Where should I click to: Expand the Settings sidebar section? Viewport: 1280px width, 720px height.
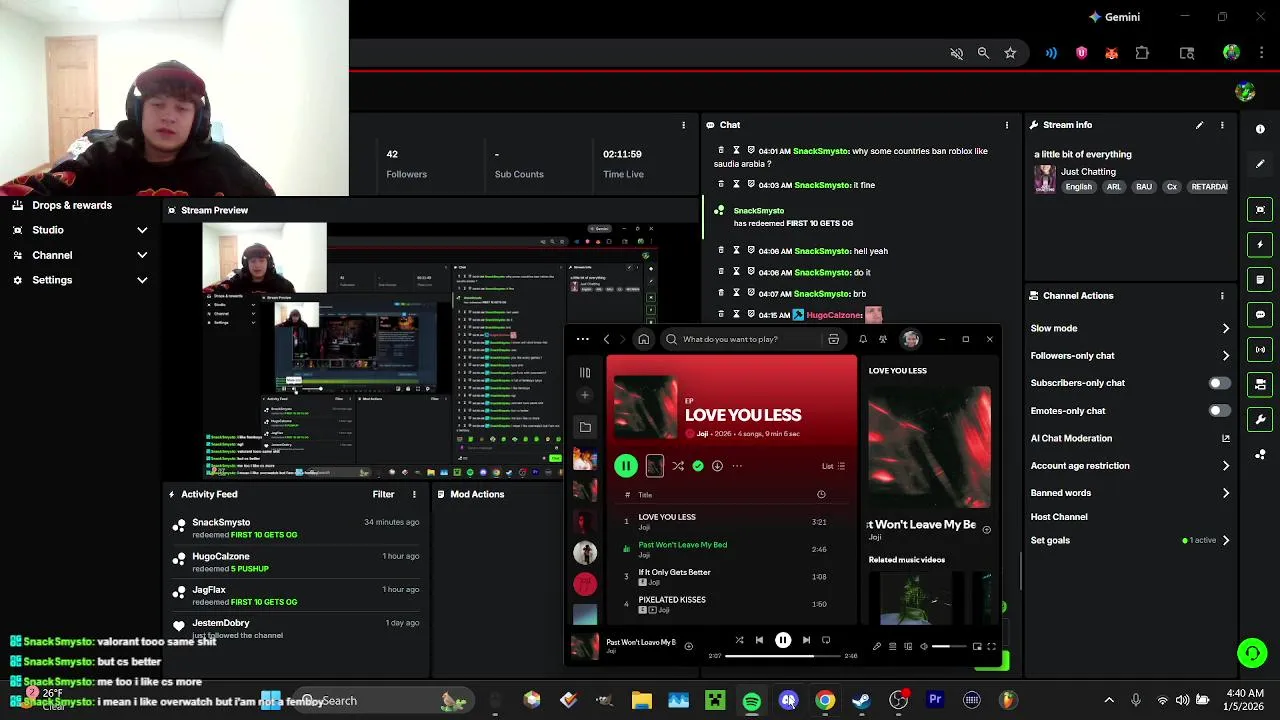point(80,280)
